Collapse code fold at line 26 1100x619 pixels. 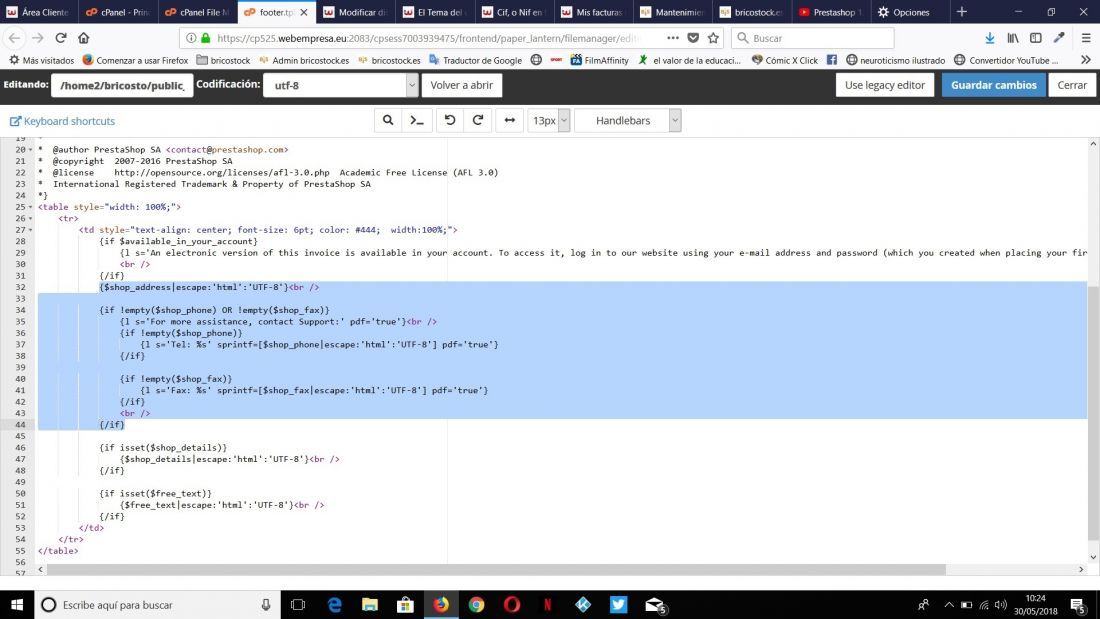pos(30,218)
